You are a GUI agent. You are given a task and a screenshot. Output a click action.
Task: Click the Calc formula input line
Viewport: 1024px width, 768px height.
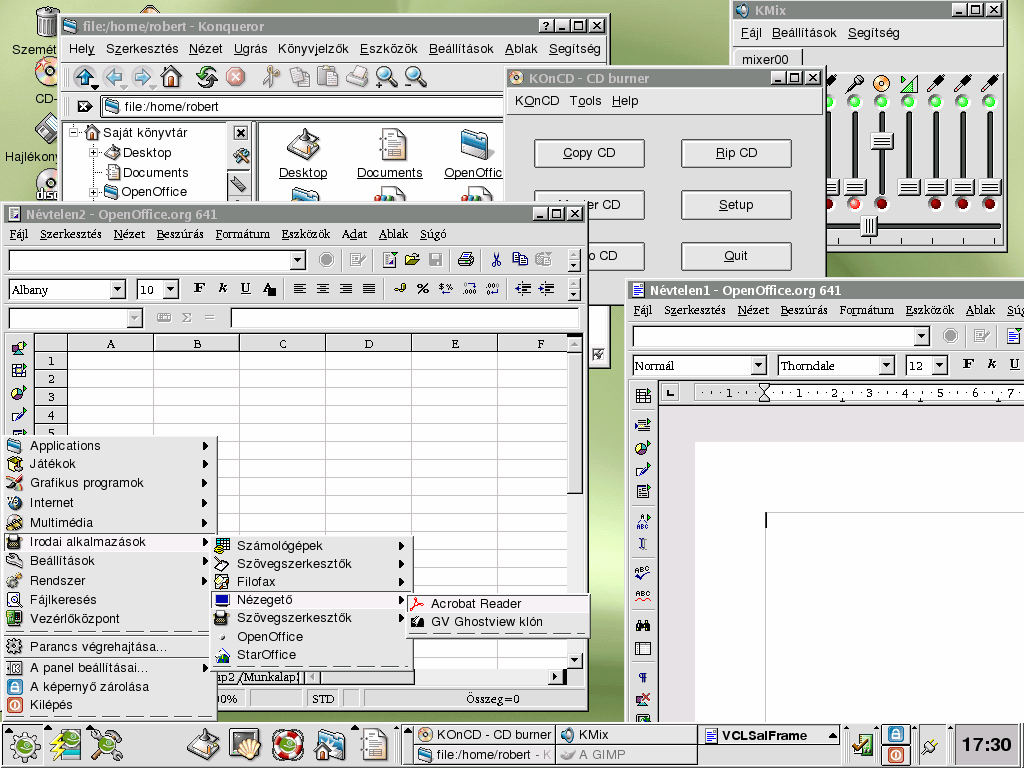tap(405, 317)
